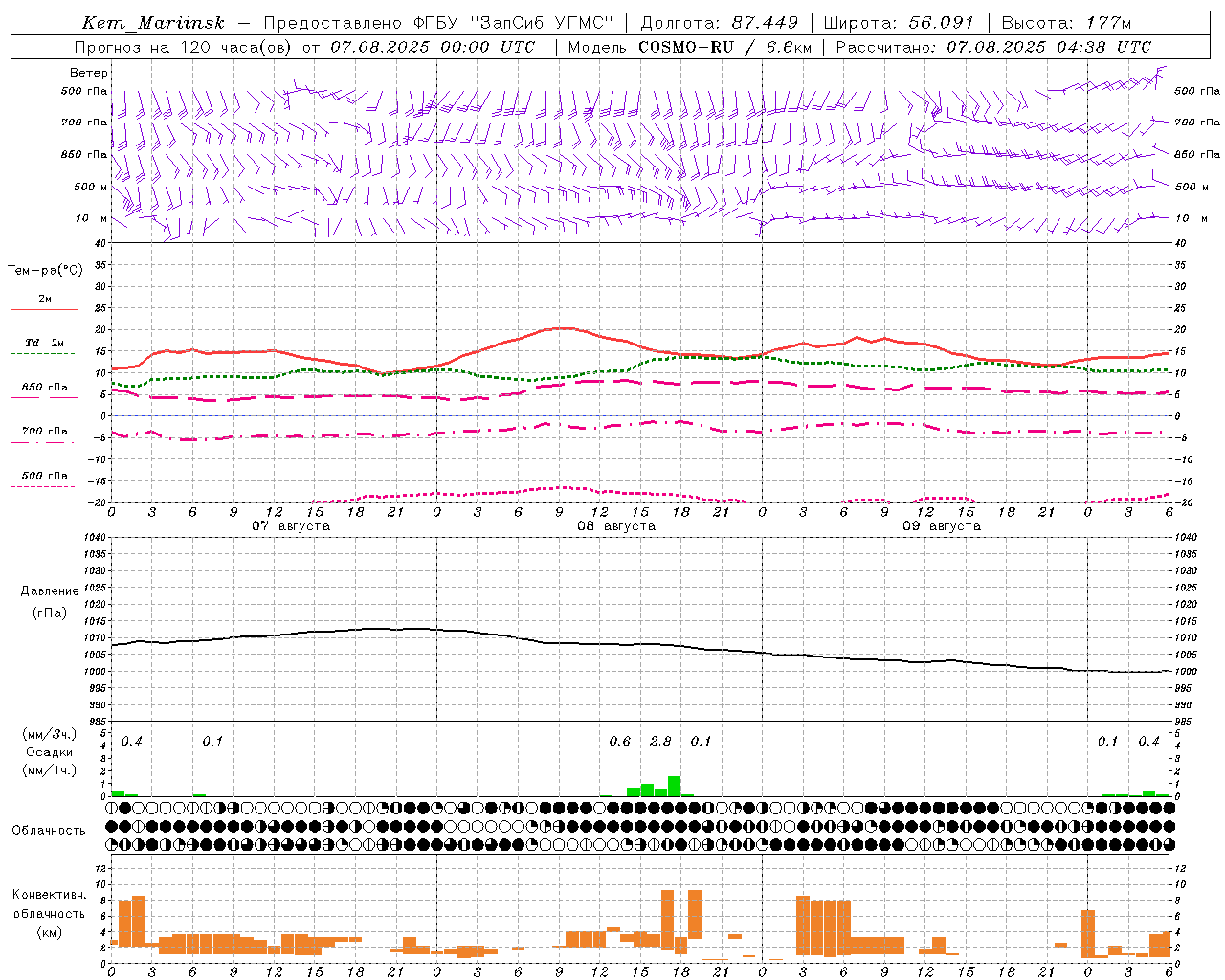Click the Облачность cloudiness label
The height and width of the screenshot is (980, 1225).
[49, 830]
